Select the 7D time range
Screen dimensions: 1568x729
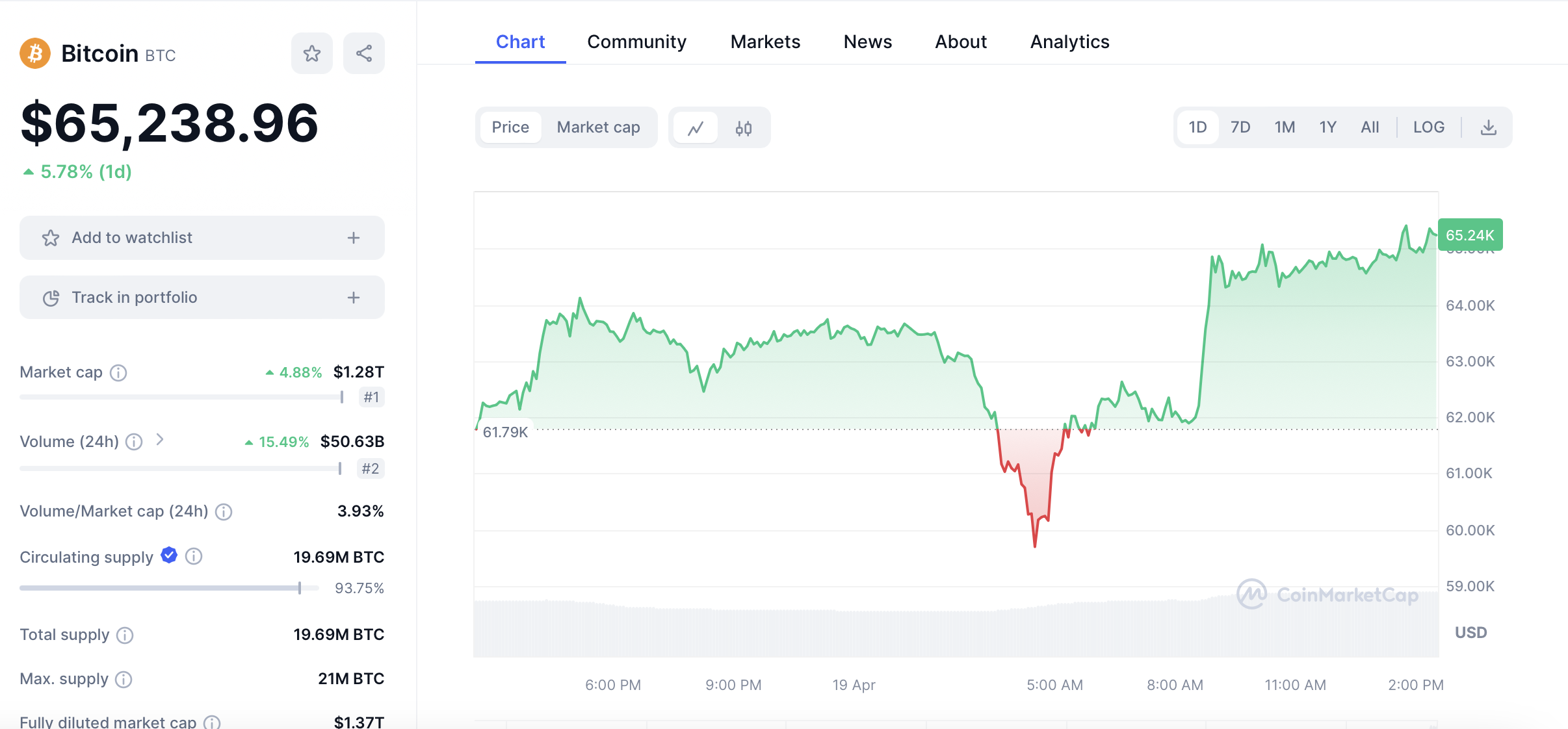(1240, 127)
